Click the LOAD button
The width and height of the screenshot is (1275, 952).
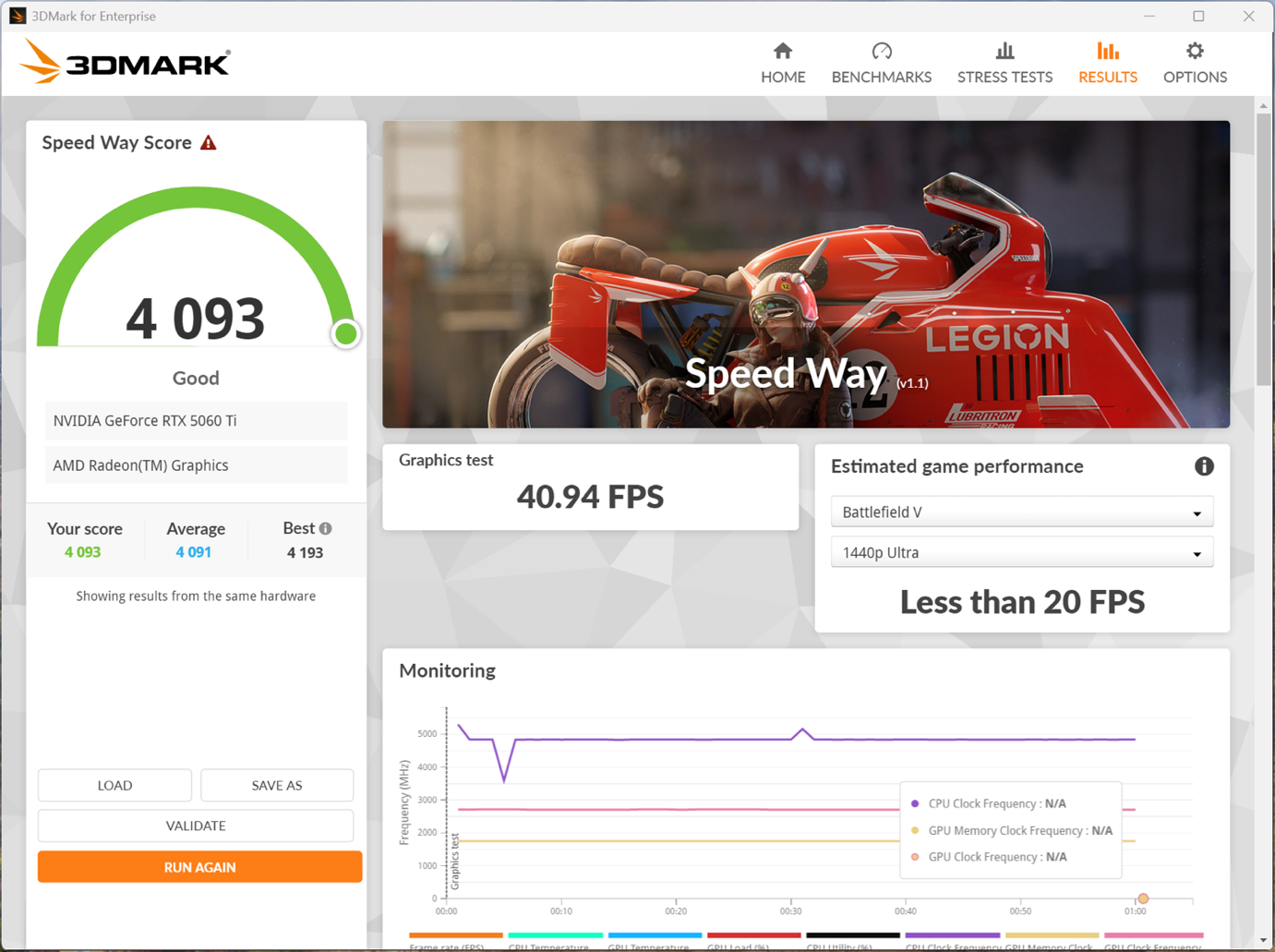114,786
